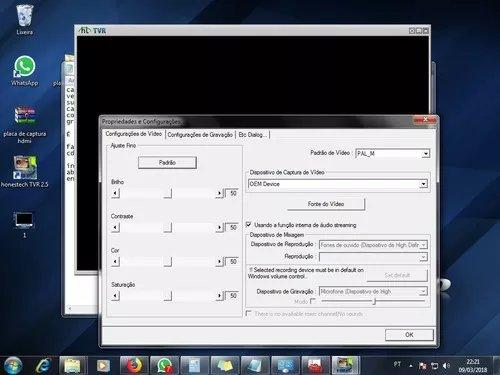Screen dimensions: 500x375
Task: Open the honestech TVR 2.5 desktop icon
Action: point(24,171)
